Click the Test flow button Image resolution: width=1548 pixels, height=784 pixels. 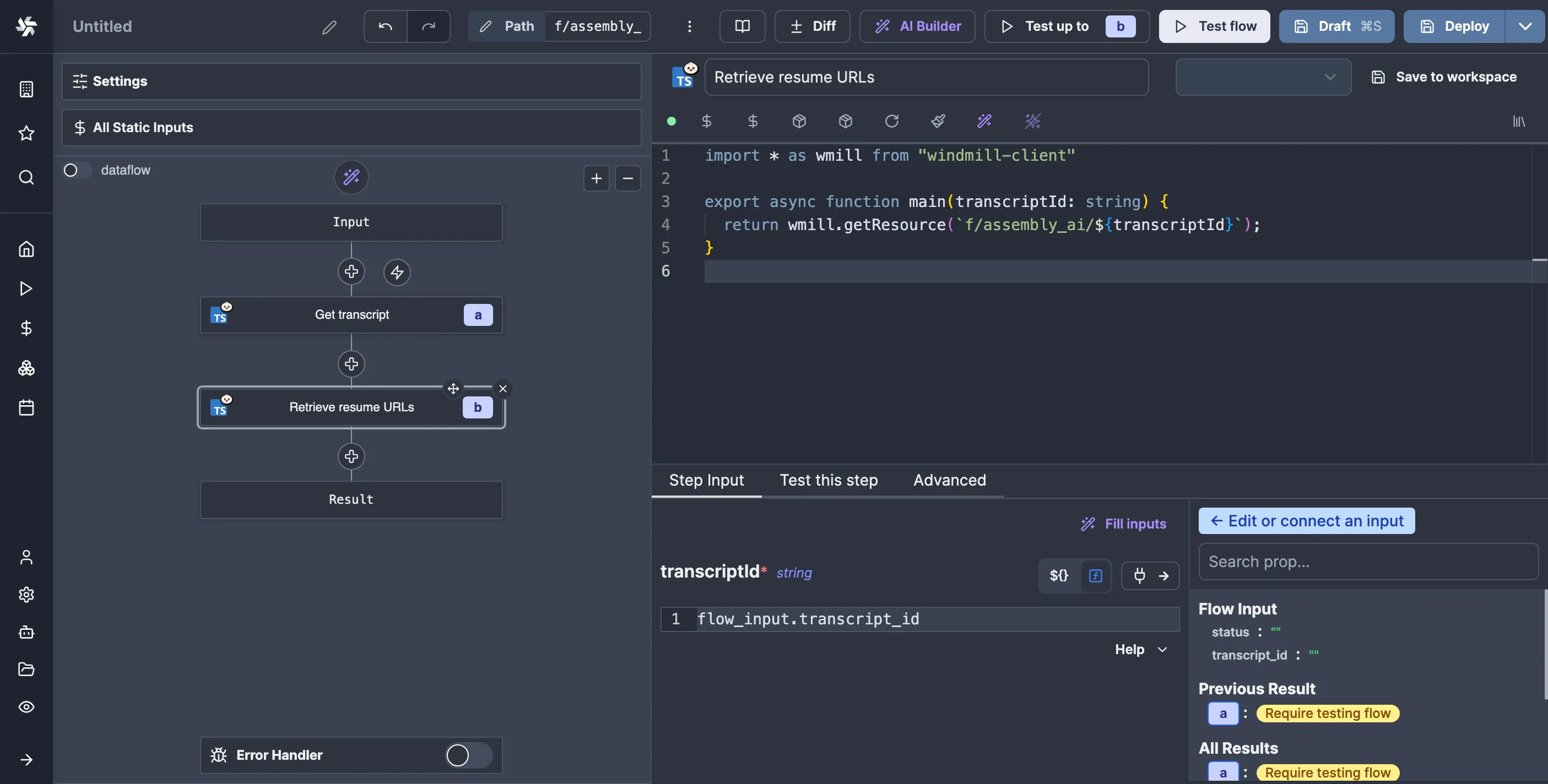(1214, 26)
